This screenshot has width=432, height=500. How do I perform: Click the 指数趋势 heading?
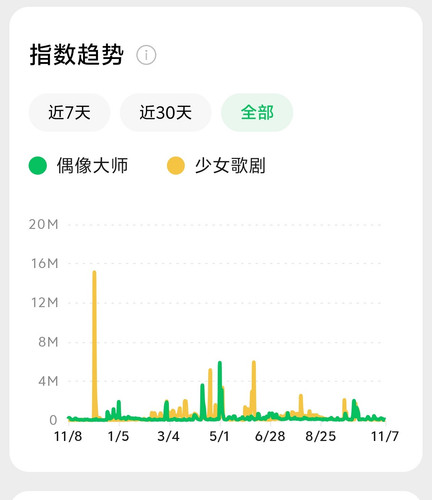(77, 55)
